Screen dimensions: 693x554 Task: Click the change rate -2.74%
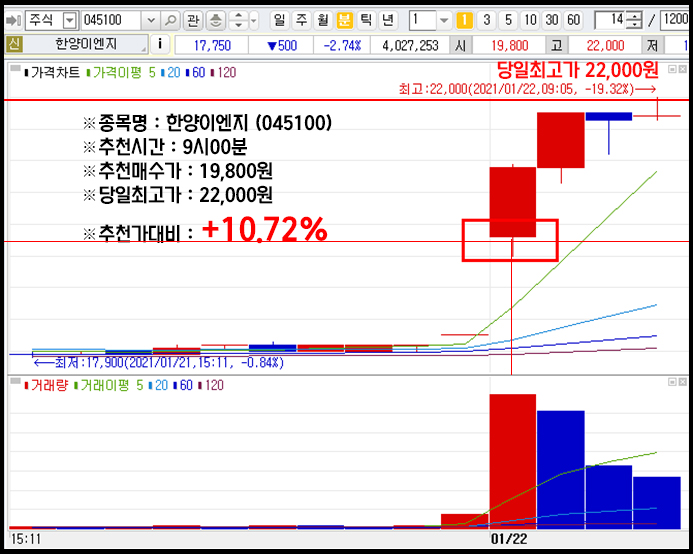click(x=342, y=46)
